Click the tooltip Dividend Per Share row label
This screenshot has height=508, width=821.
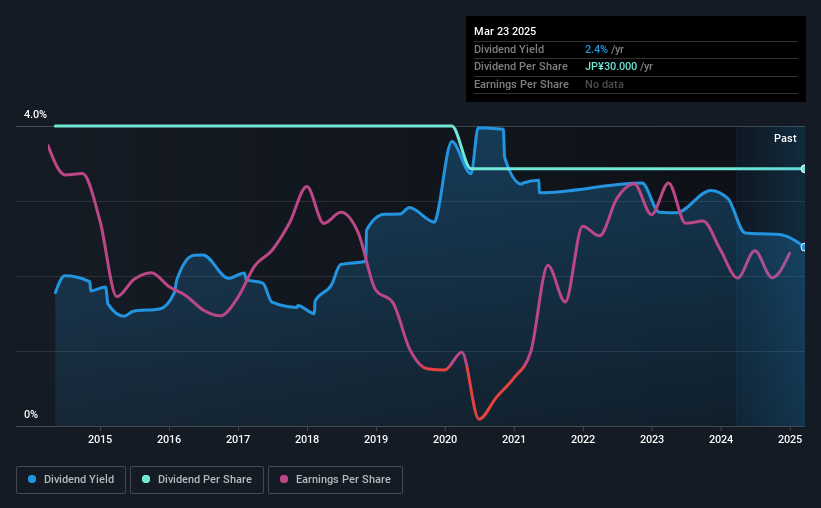pyautogui.click(x=520, y=67)
